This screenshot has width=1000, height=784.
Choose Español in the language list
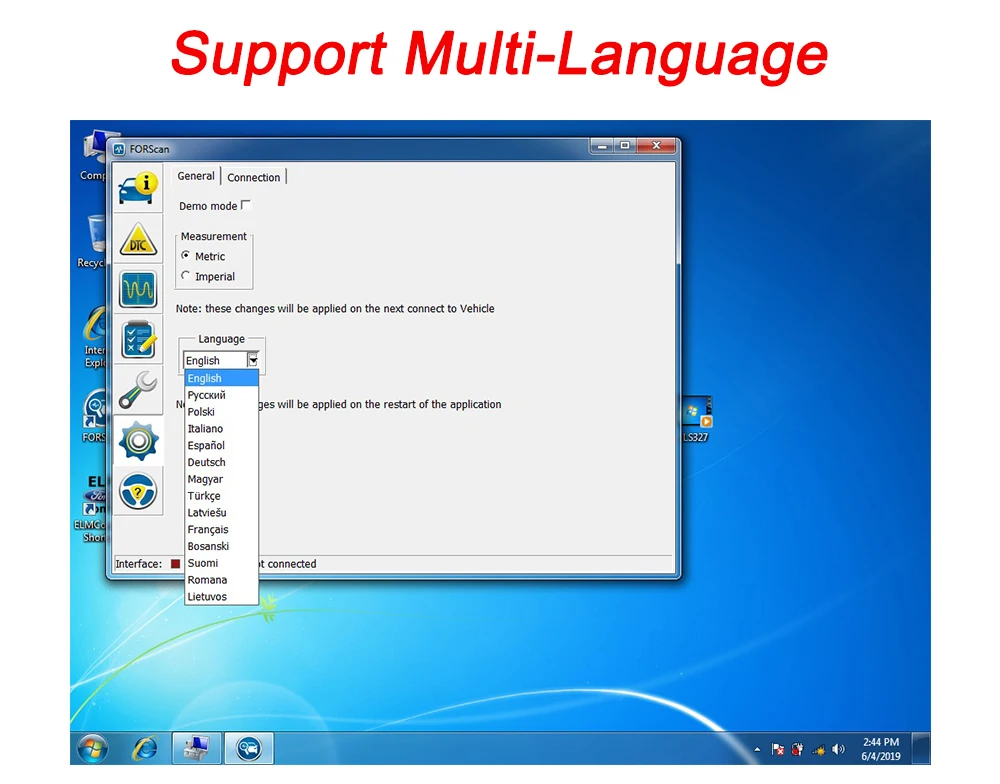pos(221,445)
